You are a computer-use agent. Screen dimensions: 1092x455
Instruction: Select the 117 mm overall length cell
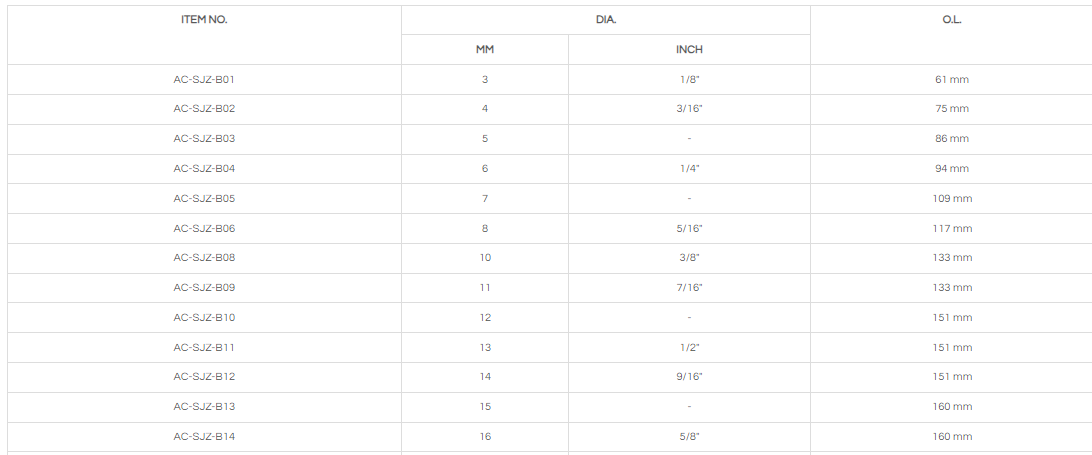(951, 228)
